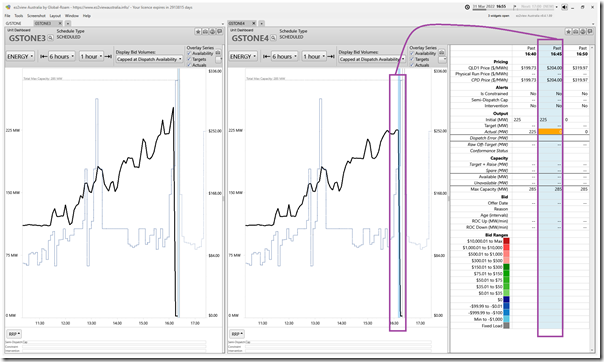Jump to end arrow in GSTONE4 chart toolbar
Screen dimensions: 604x362
tap(331, 57)
